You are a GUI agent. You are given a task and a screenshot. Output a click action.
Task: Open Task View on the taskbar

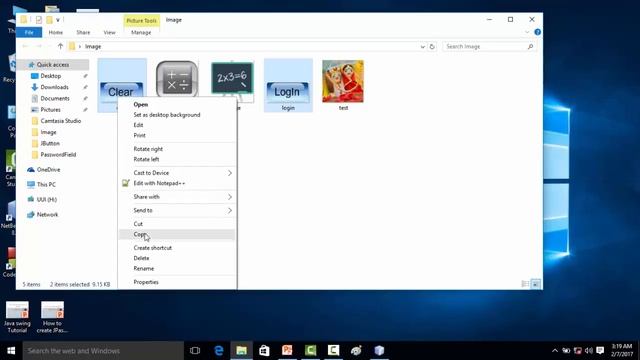(x=195, y=351)
